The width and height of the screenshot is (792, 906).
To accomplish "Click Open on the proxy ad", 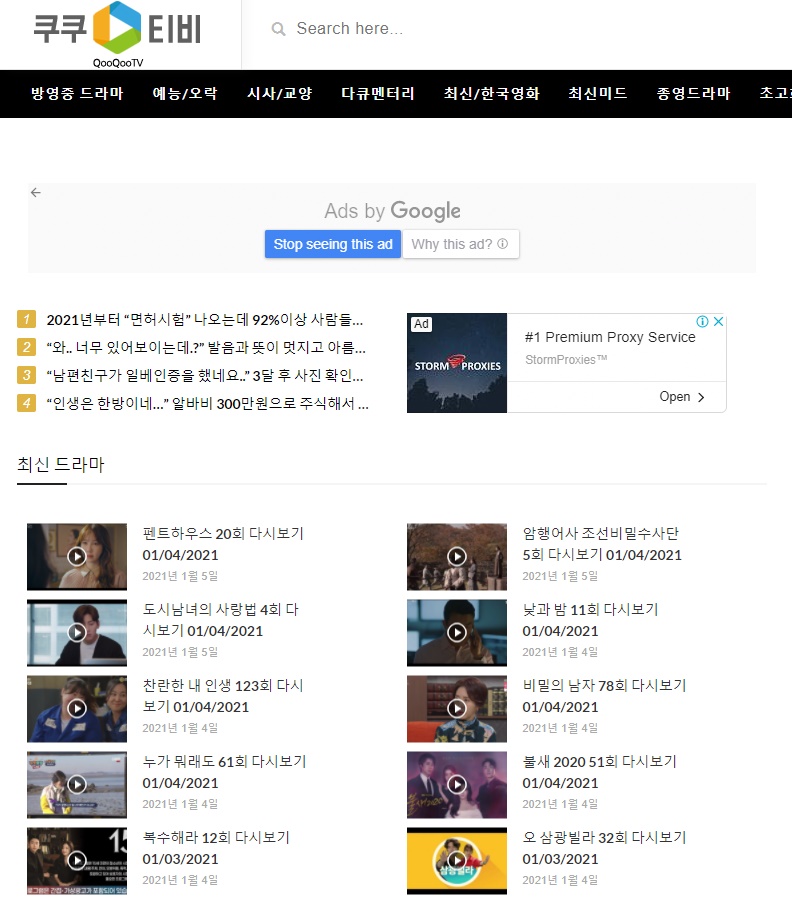I will click(675, 396).
